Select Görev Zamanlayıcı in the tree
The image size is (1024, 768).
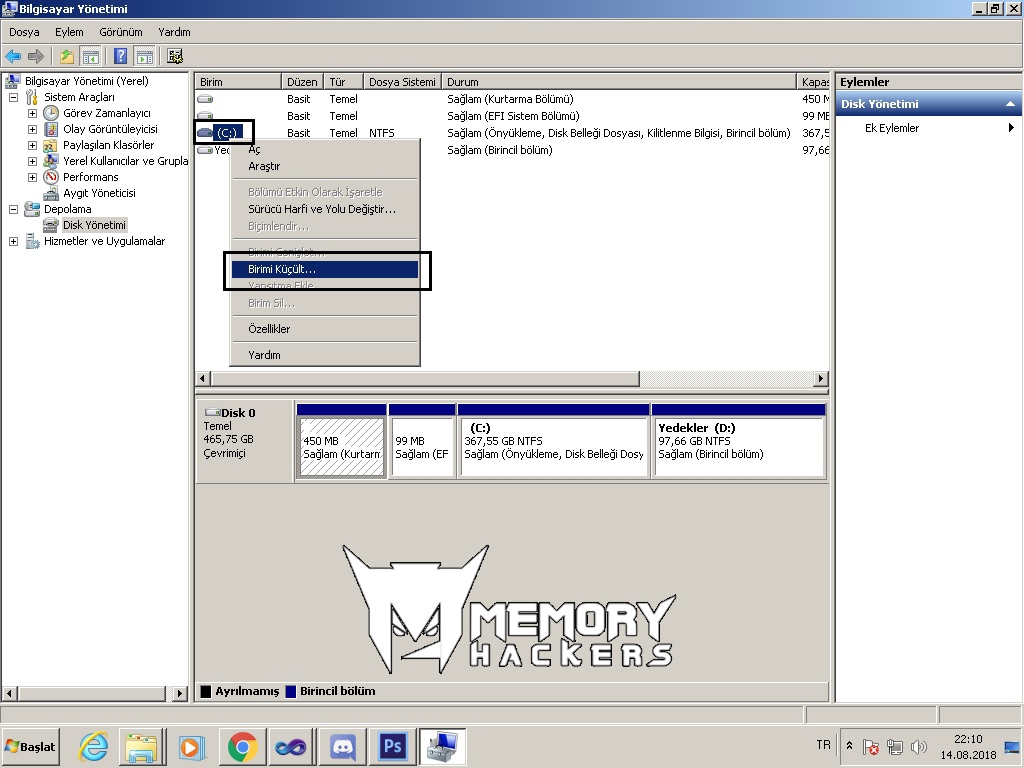coord(106,113)
